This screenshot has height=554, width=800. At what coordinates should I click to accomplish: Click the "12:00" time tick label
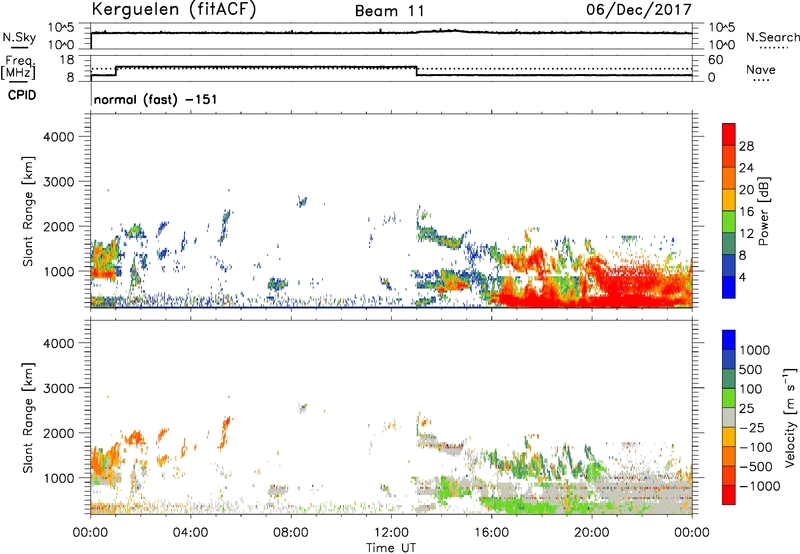click(x=391, y=533)
